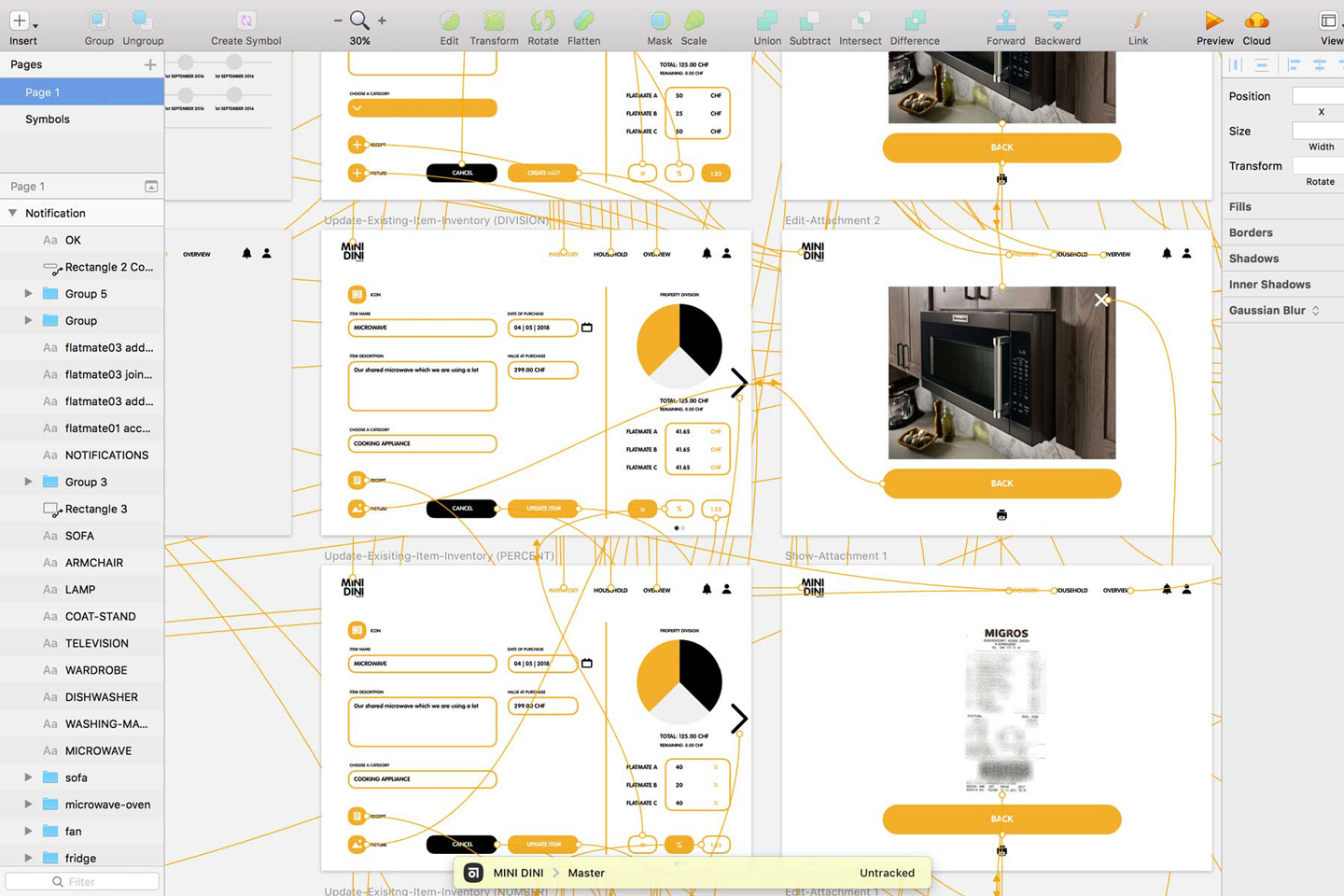Screen dimensions: 1344x896
Task: Select Page 1 in Pages list
Action: point(82,92)
